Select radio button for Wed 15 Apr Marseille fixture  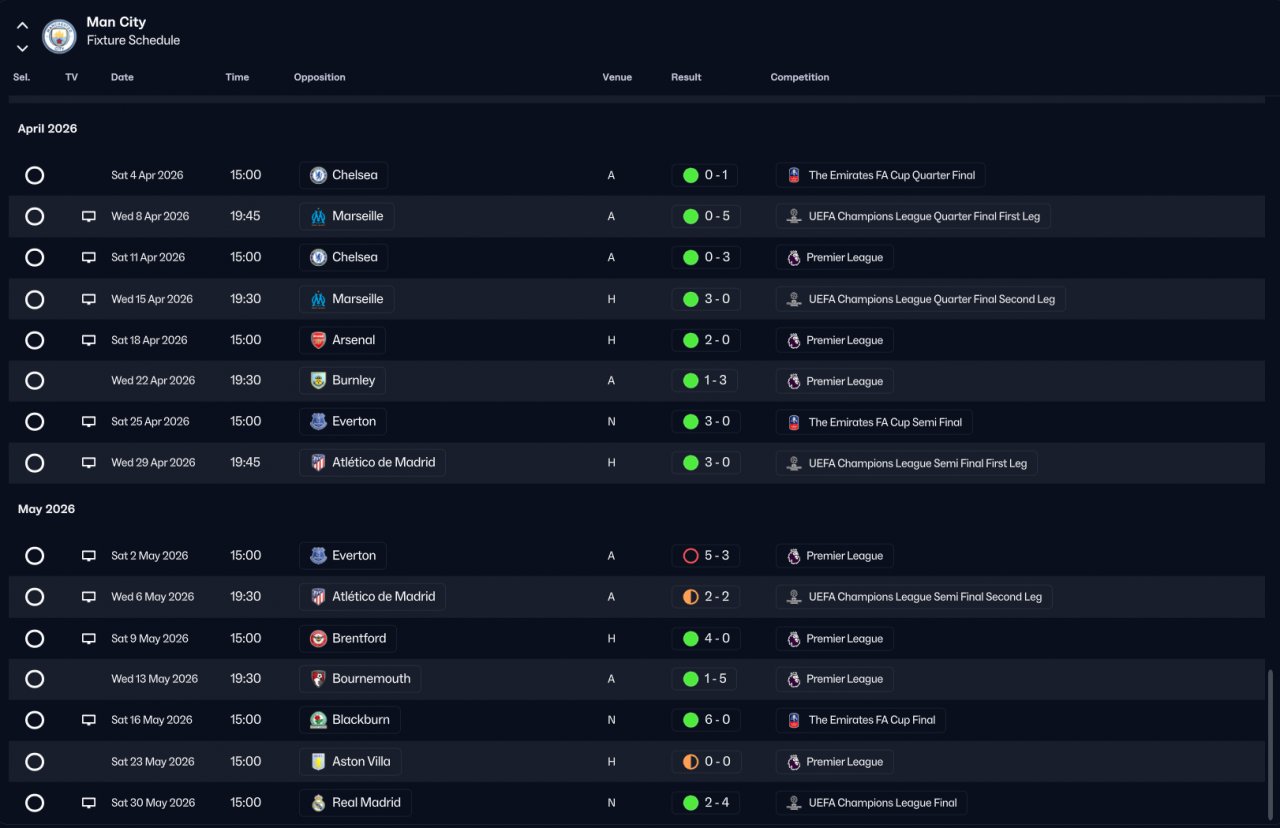pos(34,299)
